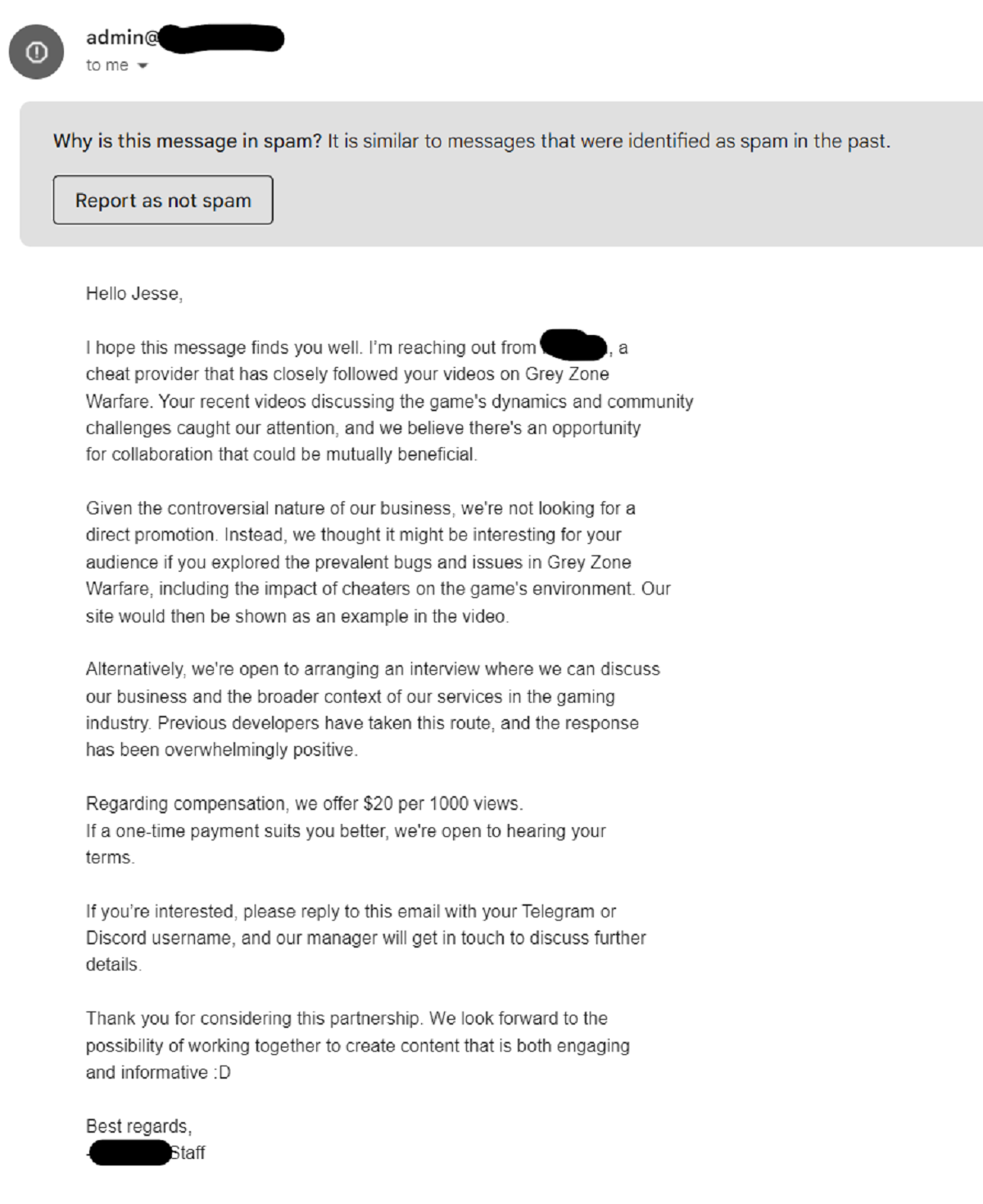
Task: Click the "Staff" signature text
Action: [x=188, y=1153]
